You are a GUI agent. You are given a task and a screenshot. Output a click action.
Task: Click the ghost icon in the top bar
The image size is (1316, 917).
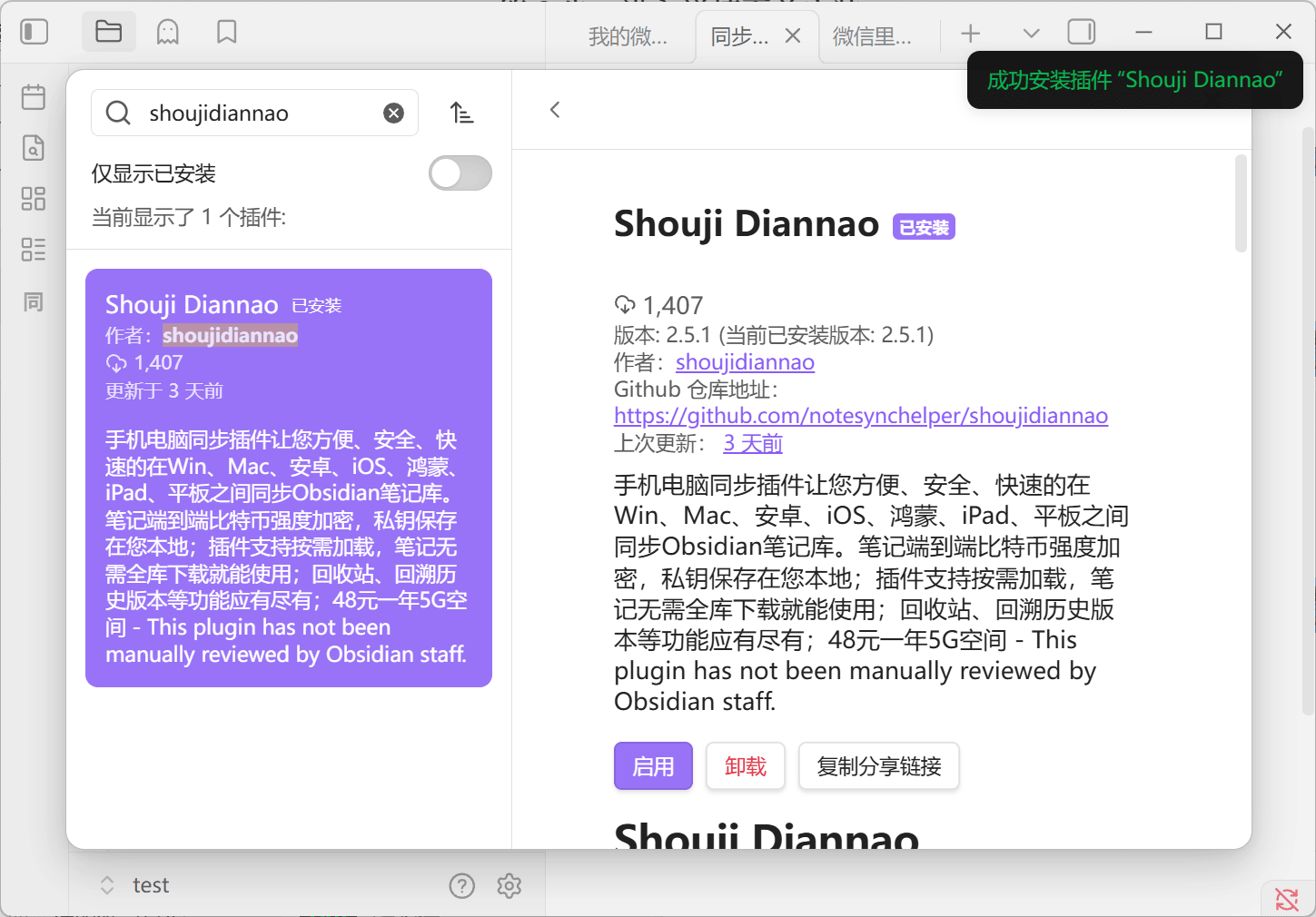point(168,33)
